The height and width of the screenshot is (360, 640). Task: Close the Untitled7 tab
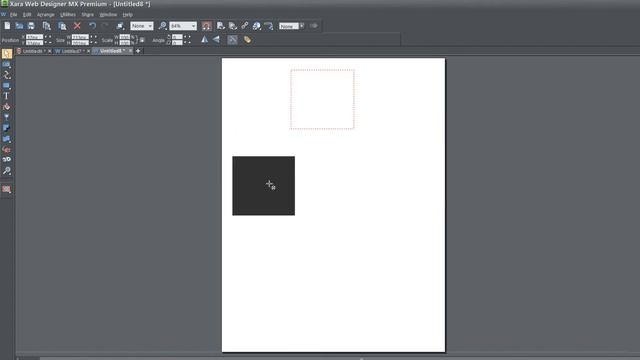[88, 51]
